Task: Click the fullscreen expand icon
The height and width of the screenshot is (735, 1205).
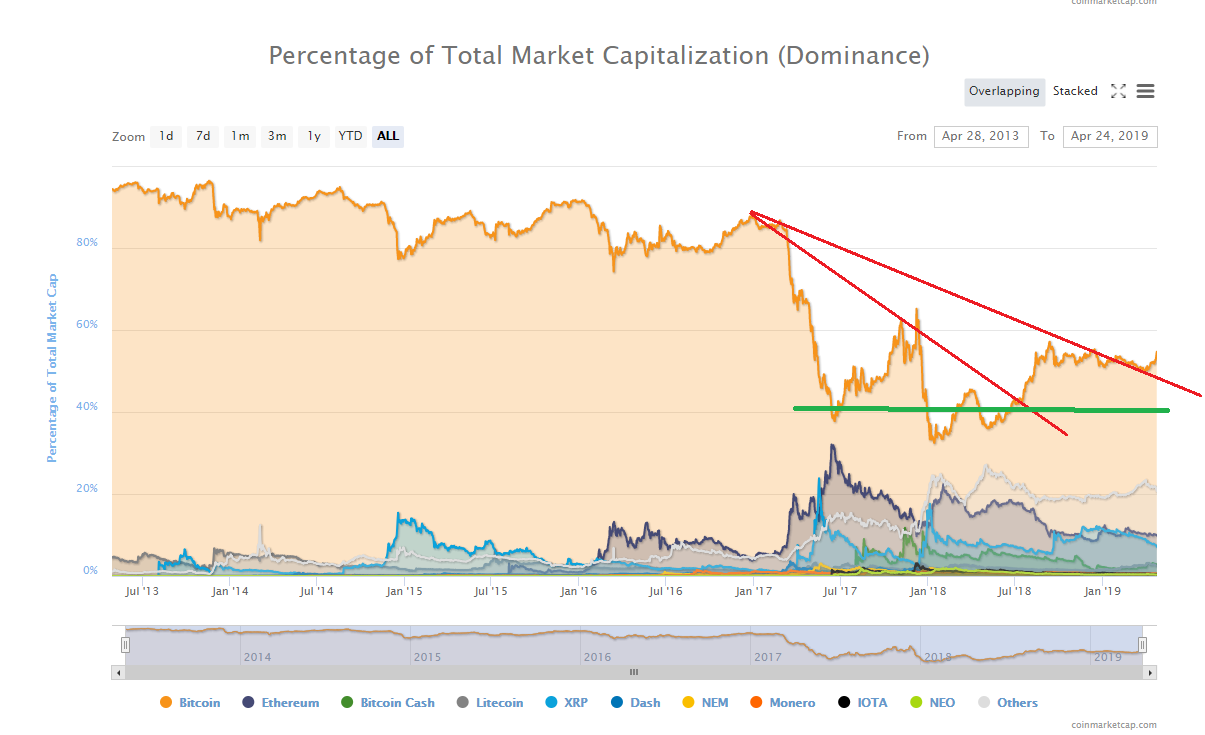Action: coord(1117,91)
